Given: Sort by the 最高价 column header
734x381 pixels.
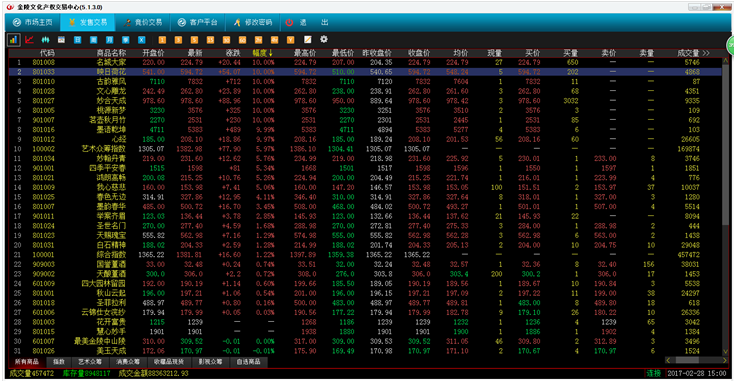Looking at the screenshot, I should point(305,53).
